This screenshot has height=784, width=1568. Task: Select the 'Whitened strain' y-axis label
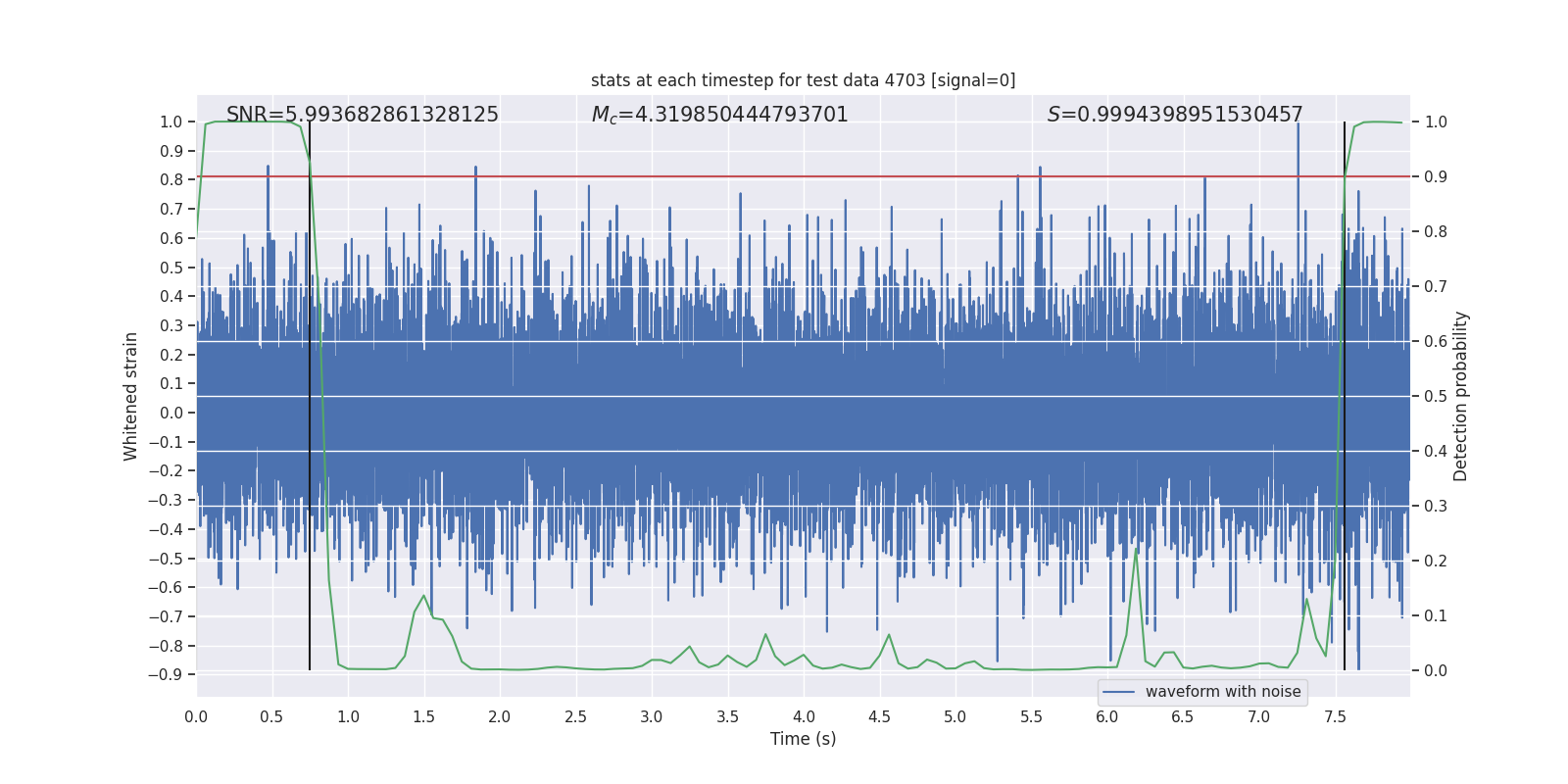[x=131, y=396]
